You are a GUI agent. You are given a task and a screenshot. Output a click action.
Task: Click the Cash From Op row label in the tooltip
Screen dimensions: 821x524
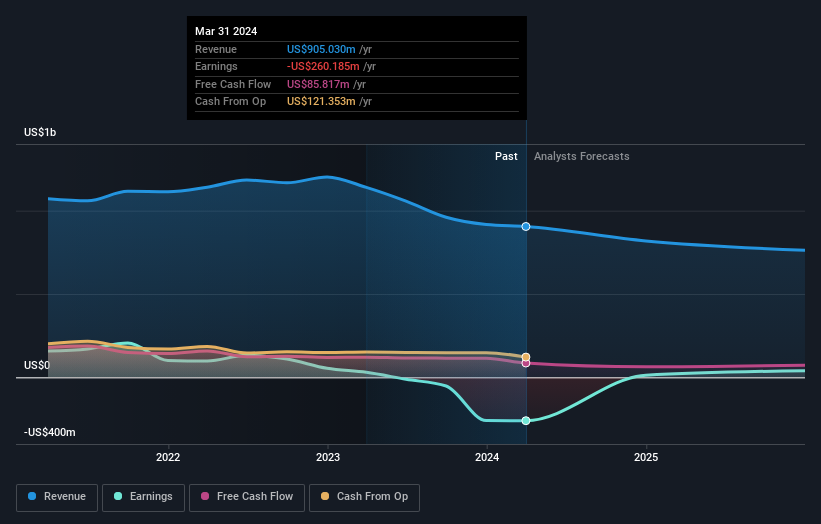pos(230,102)
